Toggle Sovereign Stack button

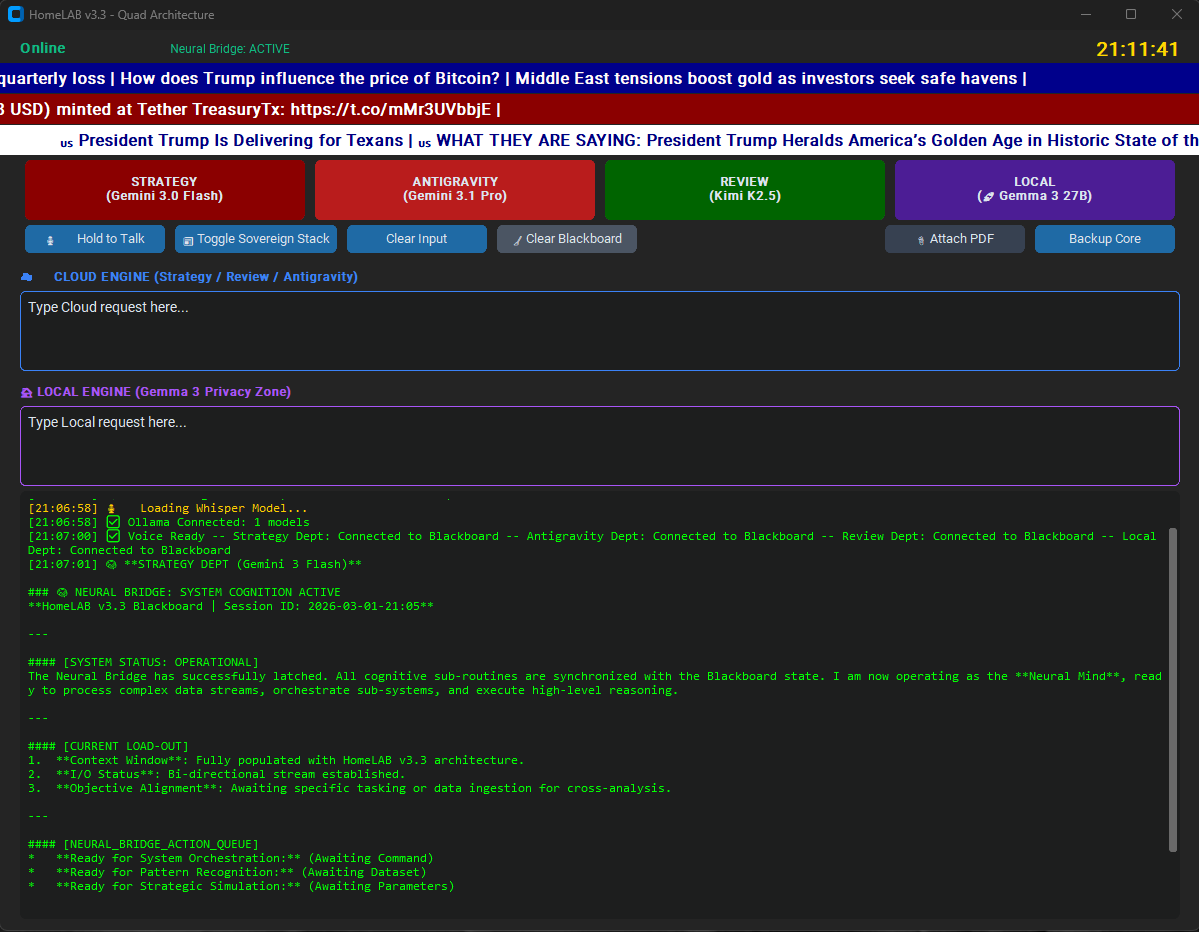point(256,239)
